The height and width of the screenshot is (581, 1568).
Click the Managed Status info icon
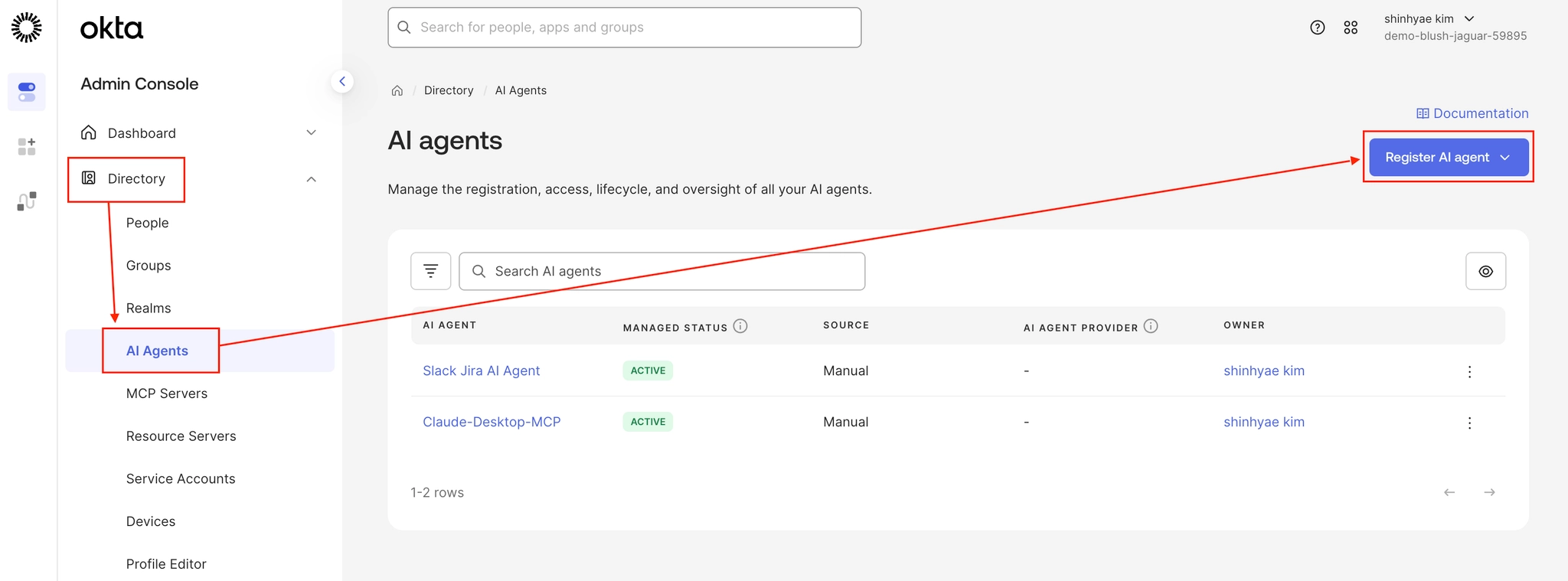[740, 326]
